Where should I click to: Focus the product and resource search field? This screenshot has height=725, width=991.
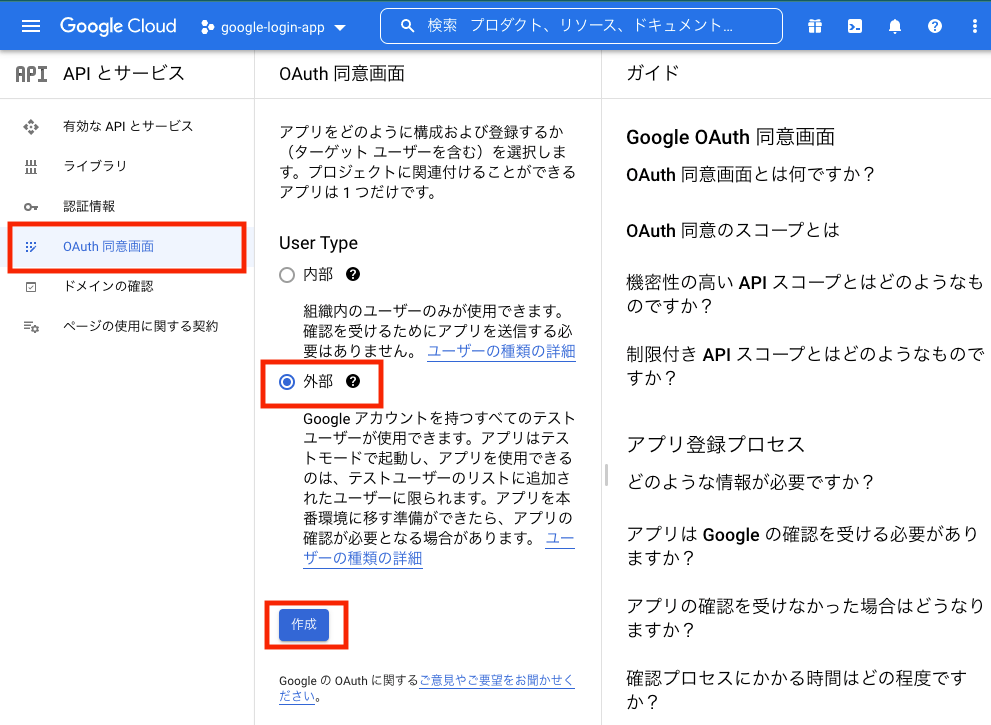click(x=581, y=26)
